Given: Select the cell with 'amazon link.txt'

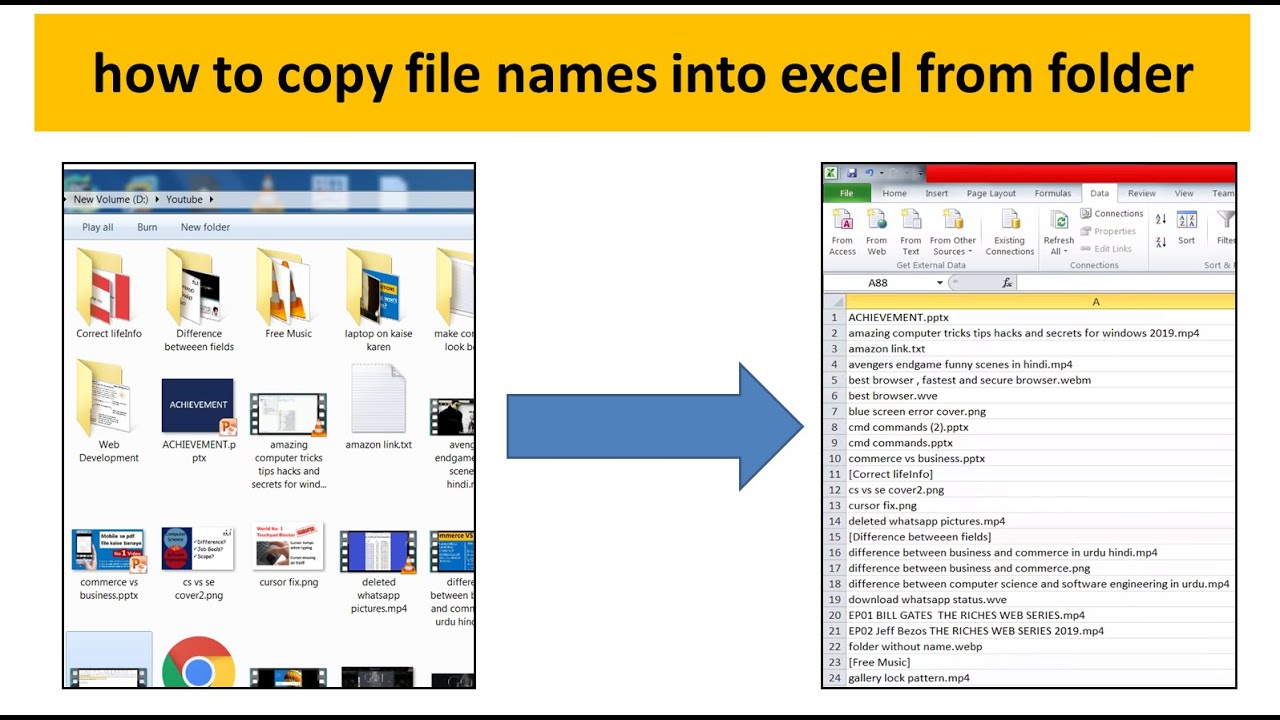Looking at the screenshot, I should 1040,349.
